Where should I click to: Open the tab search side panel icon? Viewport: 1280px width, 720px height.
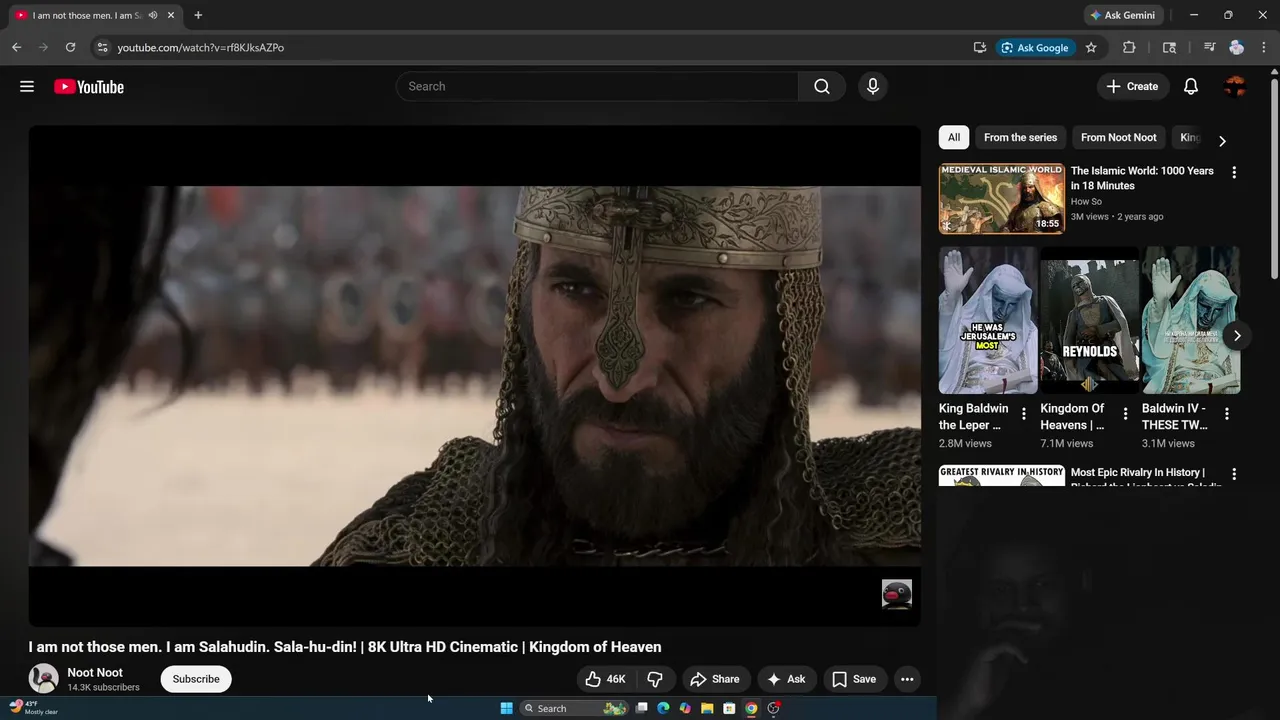pos(1169,47)
